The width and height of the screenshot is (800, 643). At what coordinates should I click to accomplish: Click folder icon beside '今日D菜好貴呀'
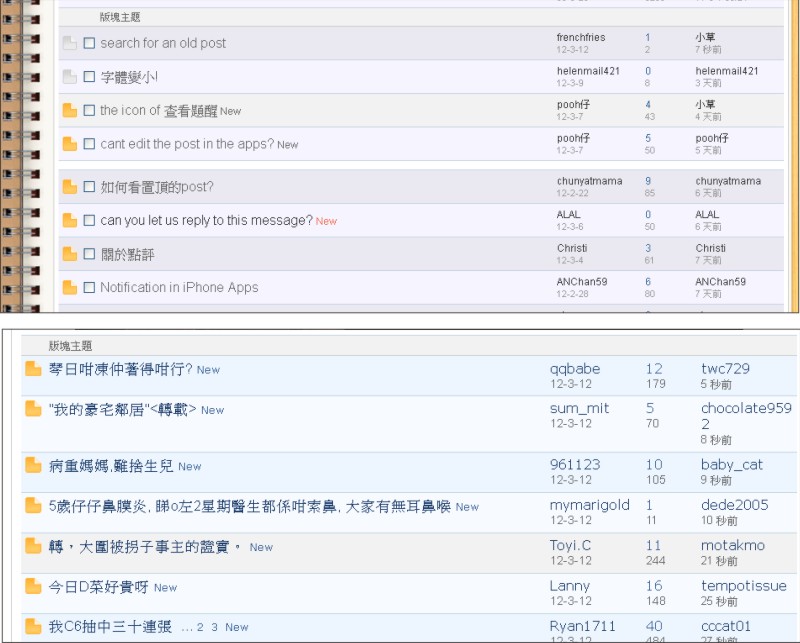(33, 587)
